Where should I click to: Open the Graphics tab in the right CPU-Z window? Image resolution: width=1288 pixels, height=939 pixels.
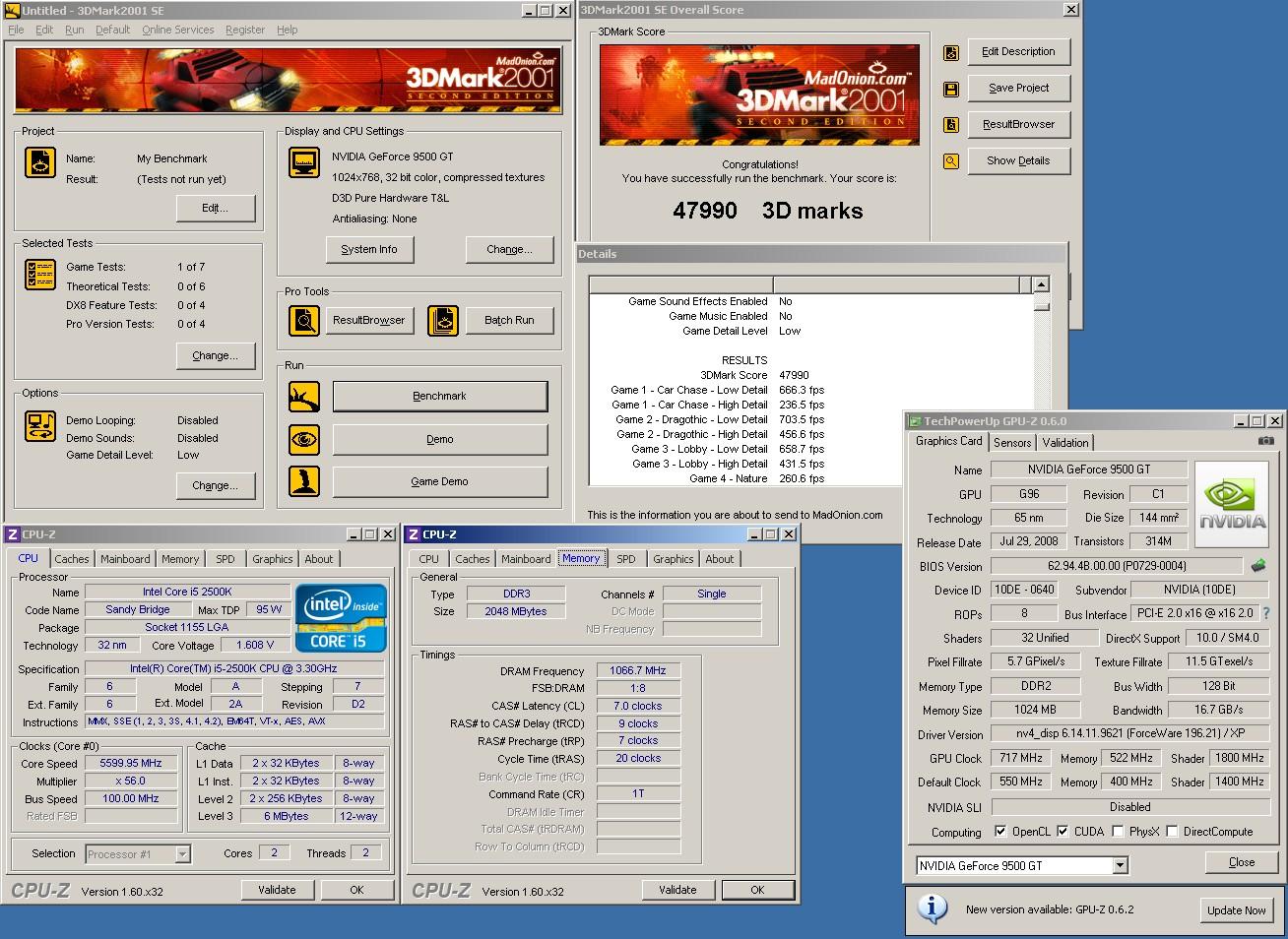coord(674,559)
